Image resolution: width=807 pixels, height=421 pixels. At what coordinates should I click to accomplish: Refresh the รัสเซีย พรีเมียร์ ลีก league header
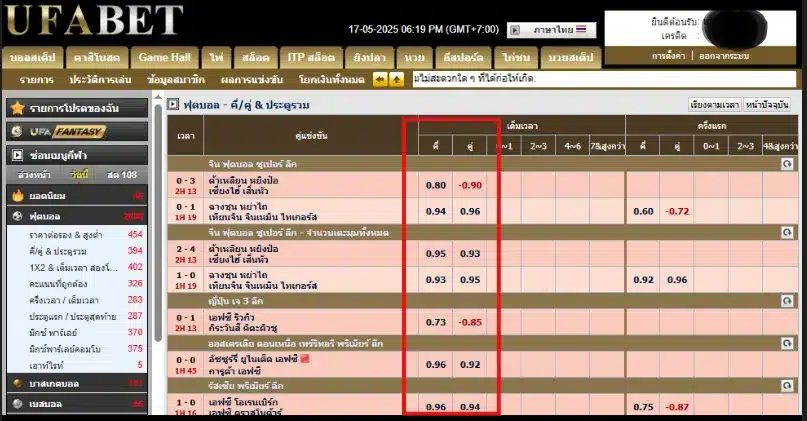point(787,385)
